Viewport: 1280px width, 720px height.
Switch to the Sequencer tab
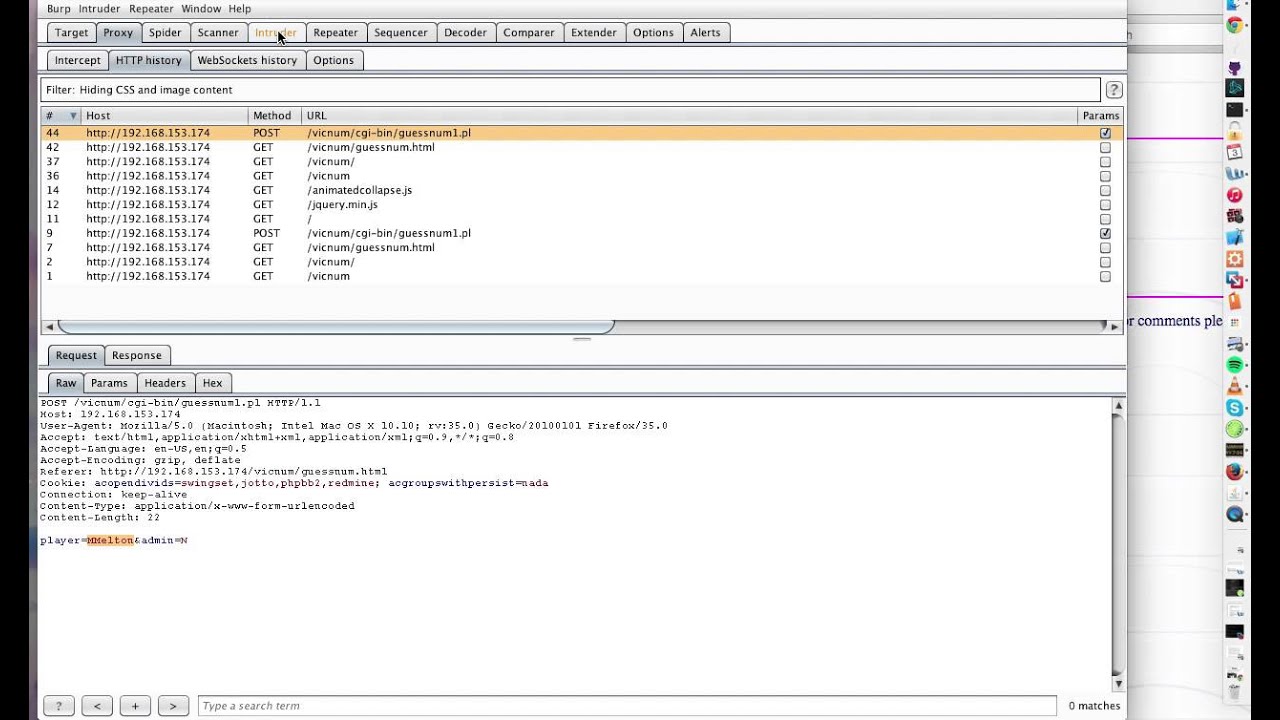pos(401,33)
